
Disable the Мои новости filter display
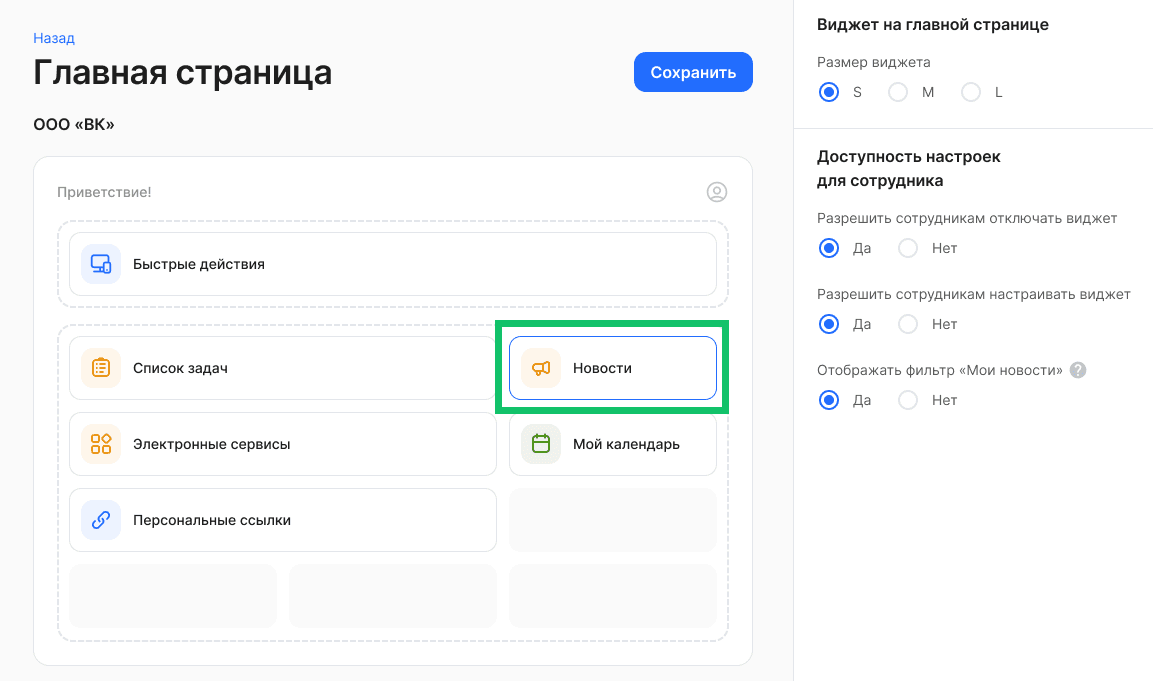coord(908,400)
